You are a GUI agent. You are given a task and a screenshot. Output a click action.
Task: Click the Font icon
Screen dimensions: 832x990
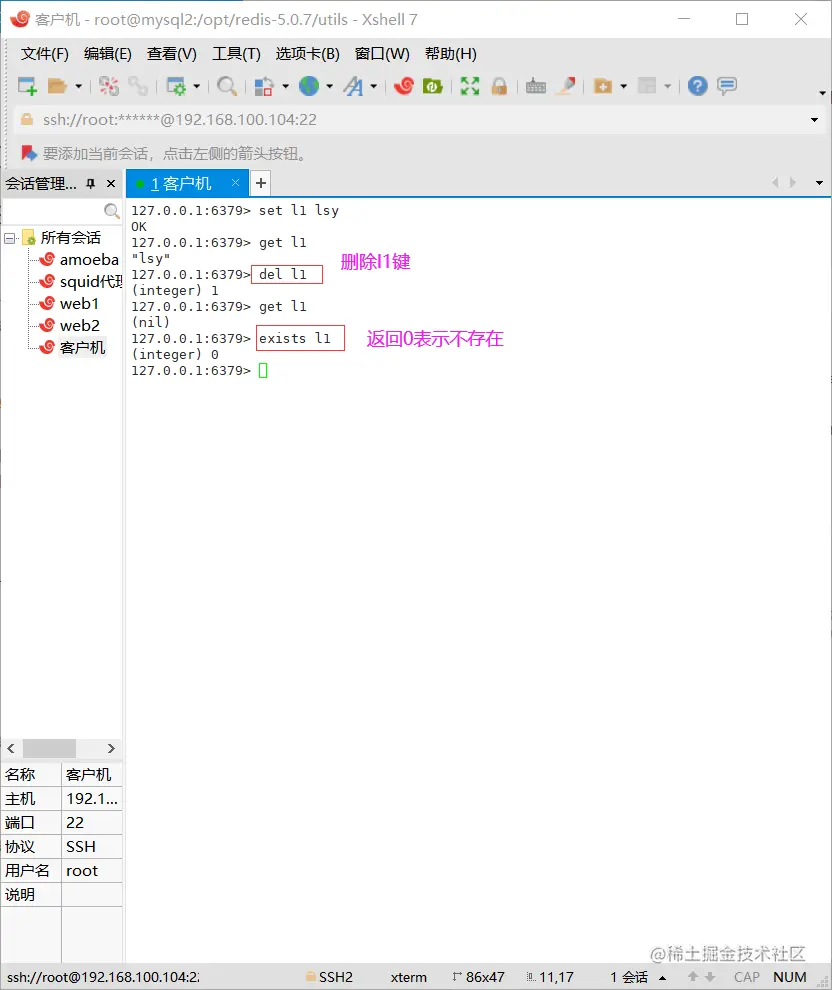click(x=354, y=86)
